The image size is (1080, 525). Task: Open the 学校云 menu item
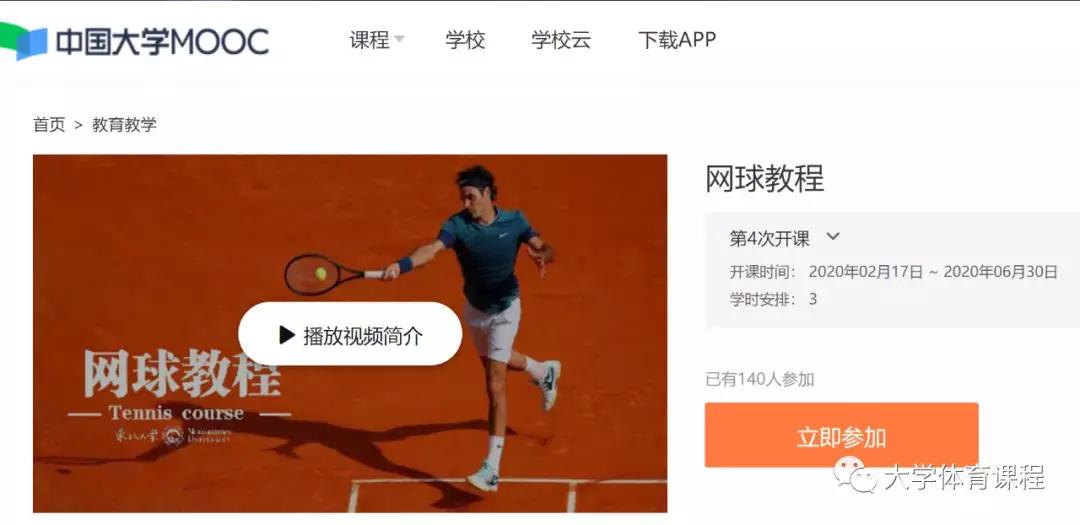(x=561, y=40)
